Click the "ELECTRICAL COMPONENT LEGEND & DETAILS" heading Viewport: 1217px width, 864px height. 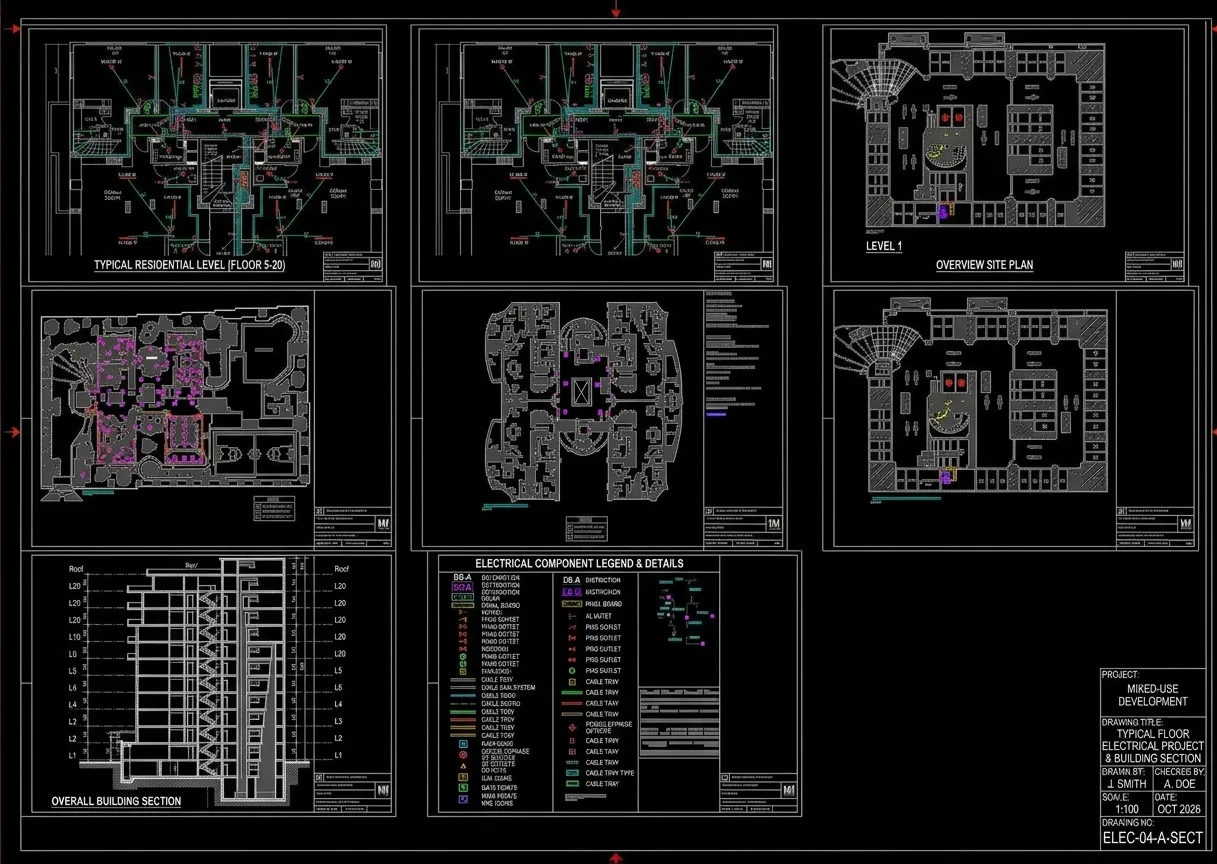579,563
